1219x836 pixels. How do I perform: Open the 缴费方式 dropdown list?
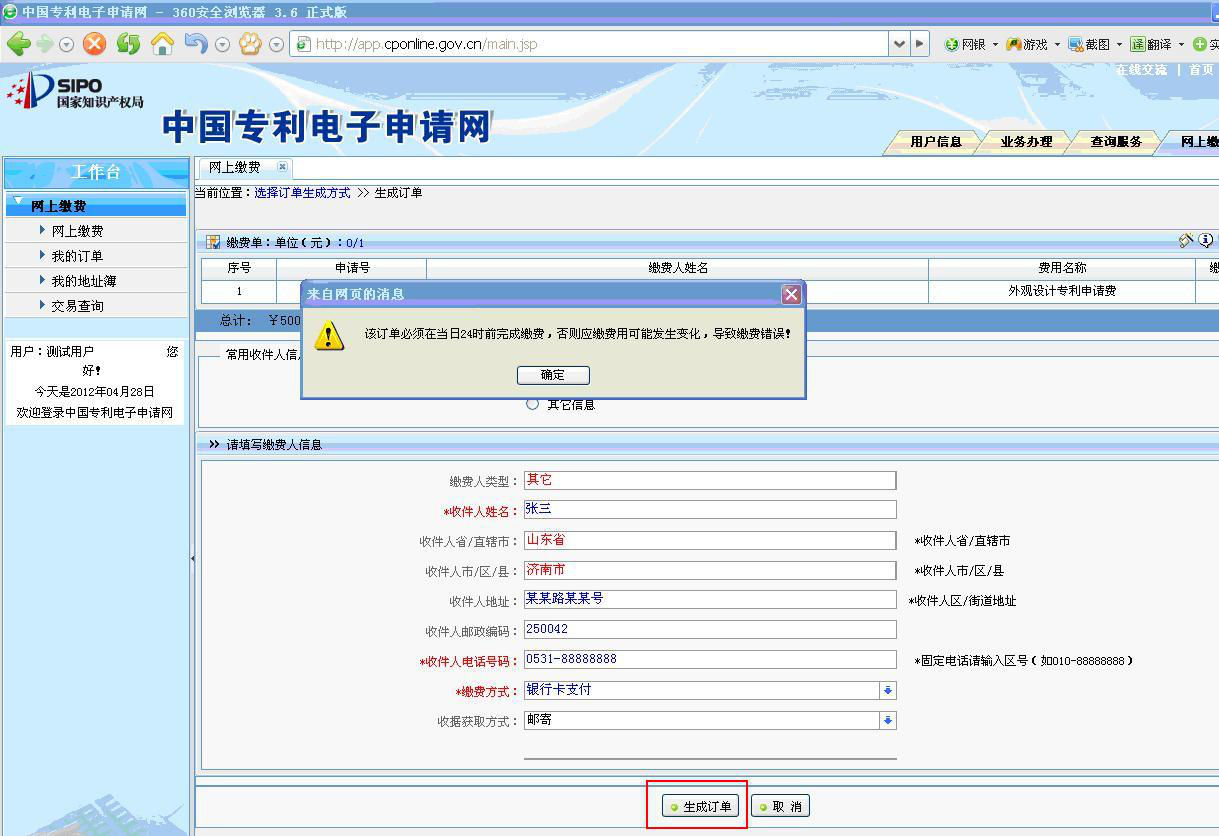coord(887,691)
